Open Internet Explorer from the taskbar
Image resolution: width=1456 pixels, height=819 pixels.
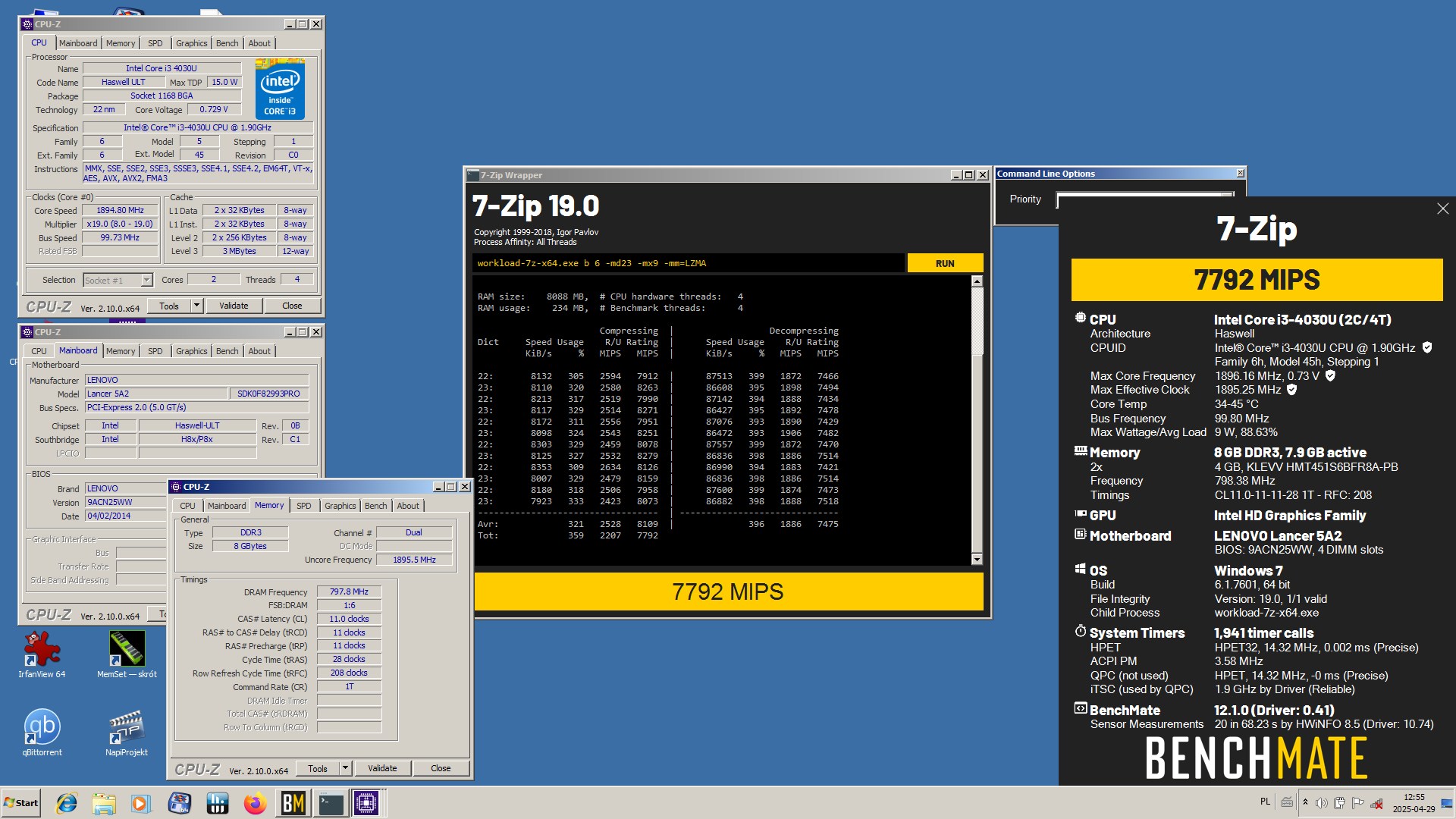(67, 803)
